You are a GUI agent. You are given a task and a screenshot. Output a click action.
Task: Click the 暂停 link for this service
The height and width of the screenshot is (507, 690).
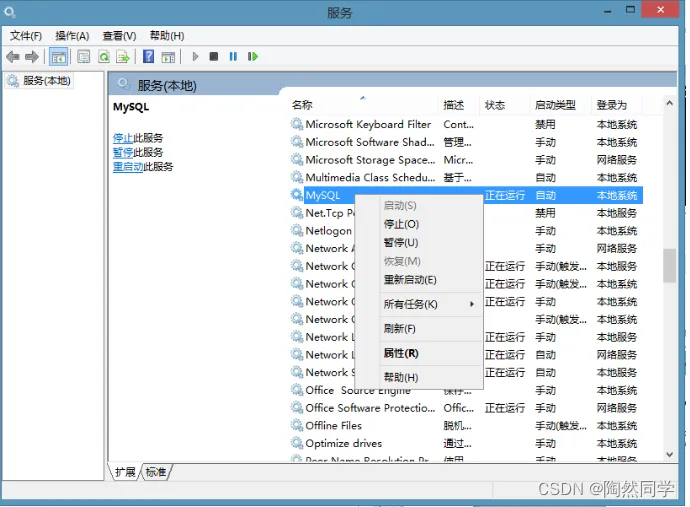[x=123, y=152]
